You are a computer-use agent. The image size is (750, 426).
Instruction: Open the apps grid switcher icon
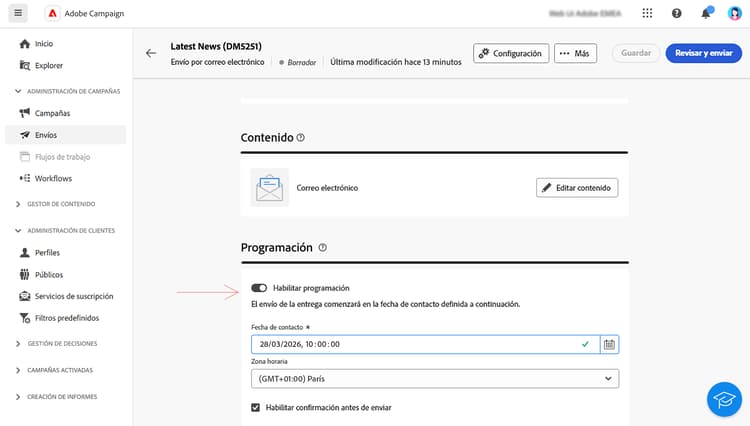[647, 13]
